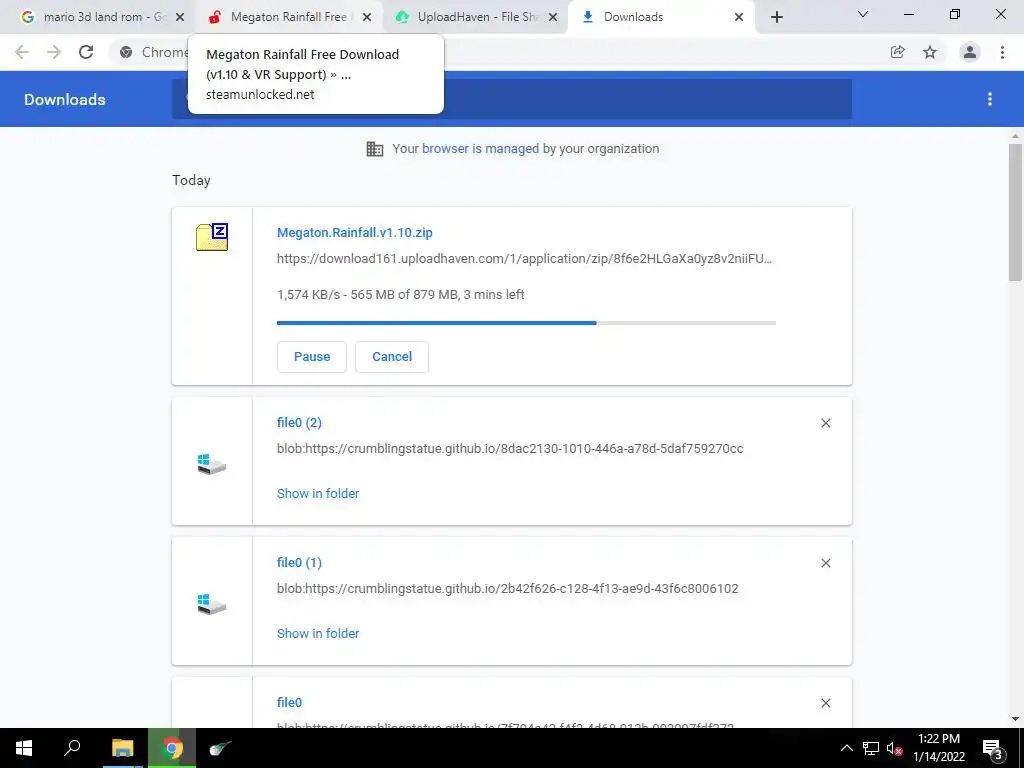1024x768 pixels.
Task: Switch to the UploadHaven tab
Action: tap(472, 17)
